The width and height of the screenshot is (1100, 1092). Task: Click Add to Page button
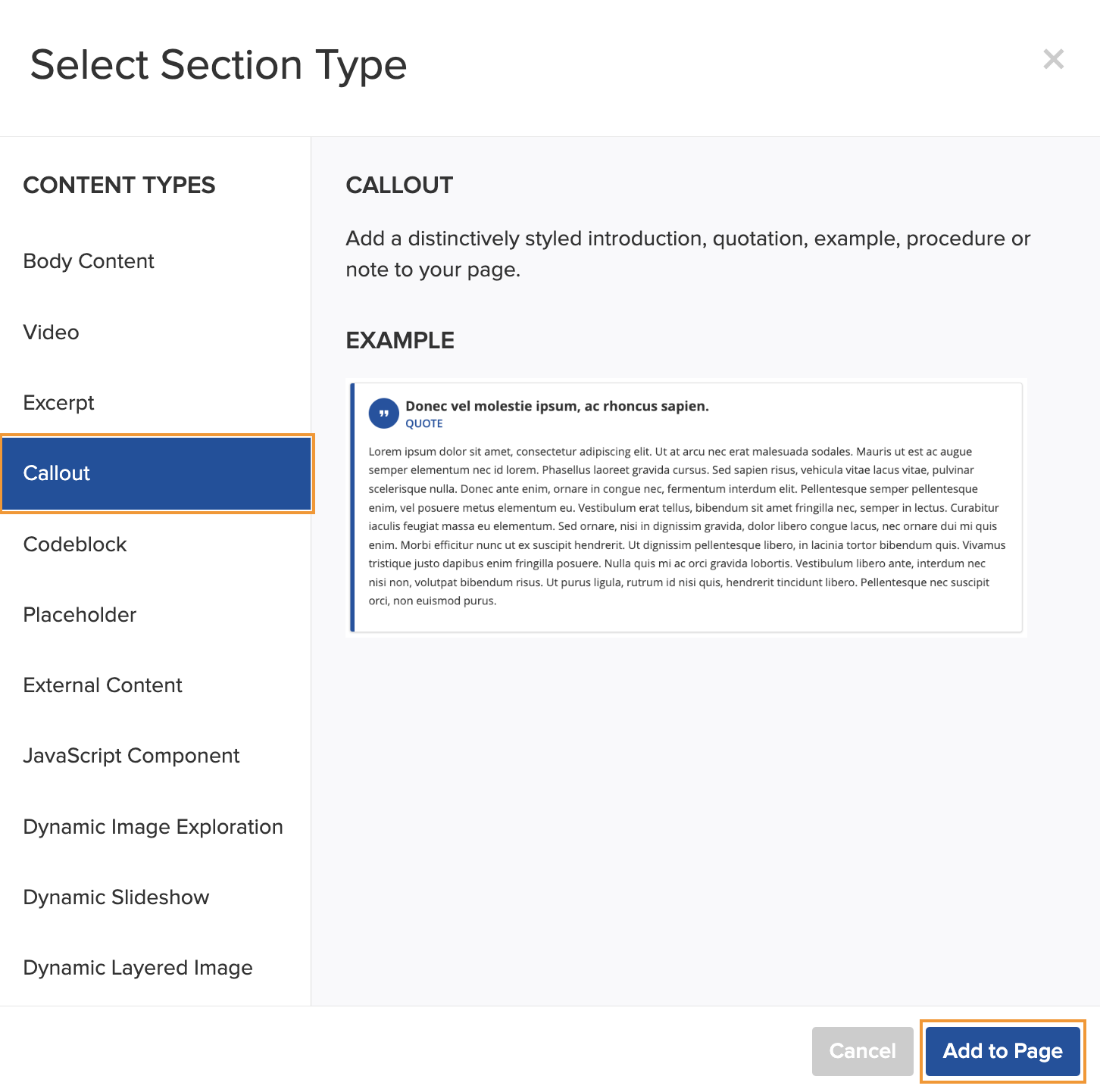(1002, 1051)
